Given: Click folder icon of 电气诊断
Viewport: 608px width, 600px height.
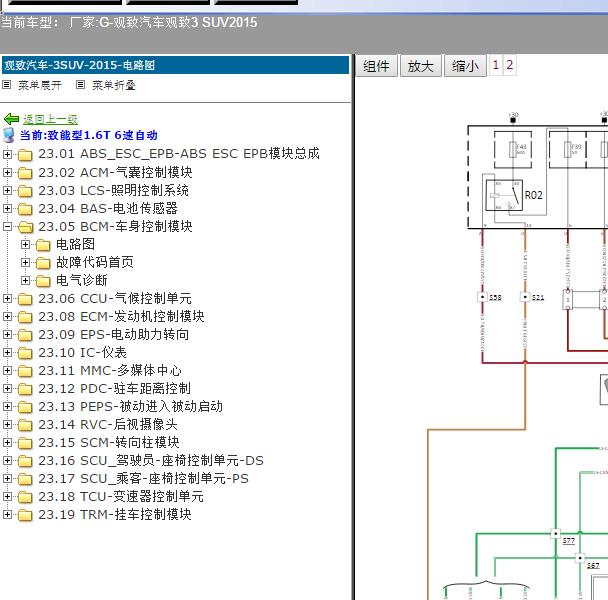Looking at the screenshot, I should point(43,281).
